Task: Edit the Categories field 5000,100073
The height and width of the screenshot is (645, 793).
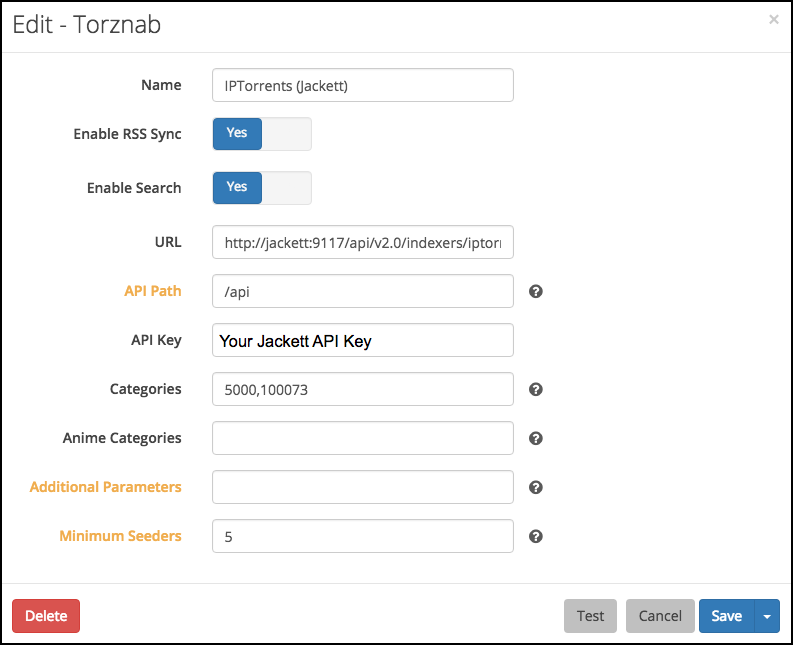Action: 363,389
